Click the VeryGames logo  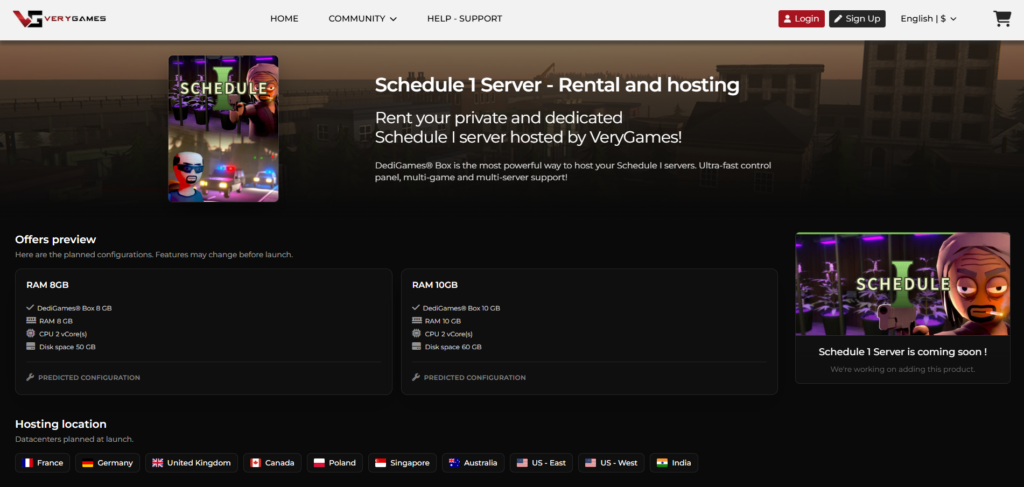coord(59,19)
